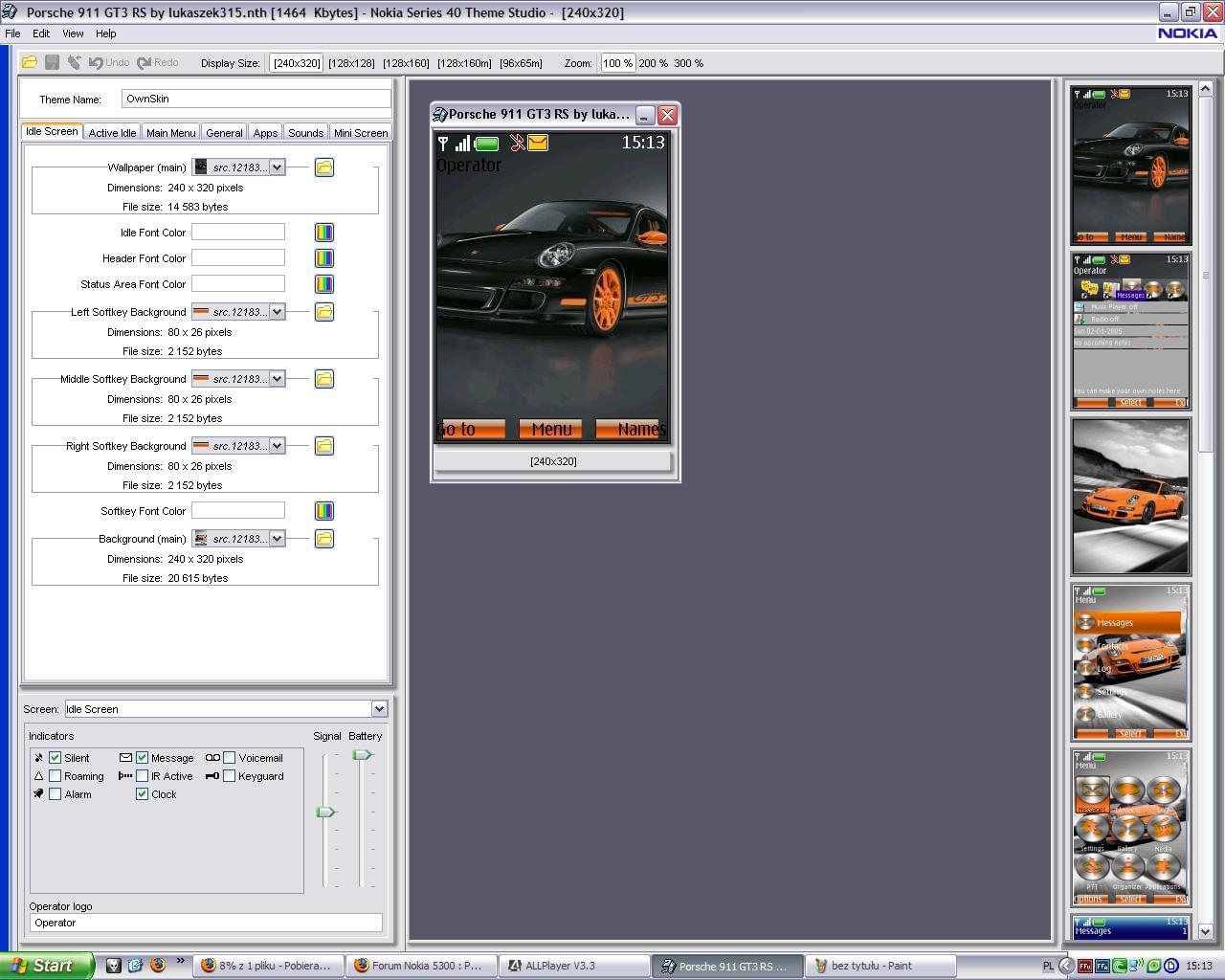
Task: Open the Right Softkey Background dropdown
Action: pyautogui.click(x=277, y=446)
